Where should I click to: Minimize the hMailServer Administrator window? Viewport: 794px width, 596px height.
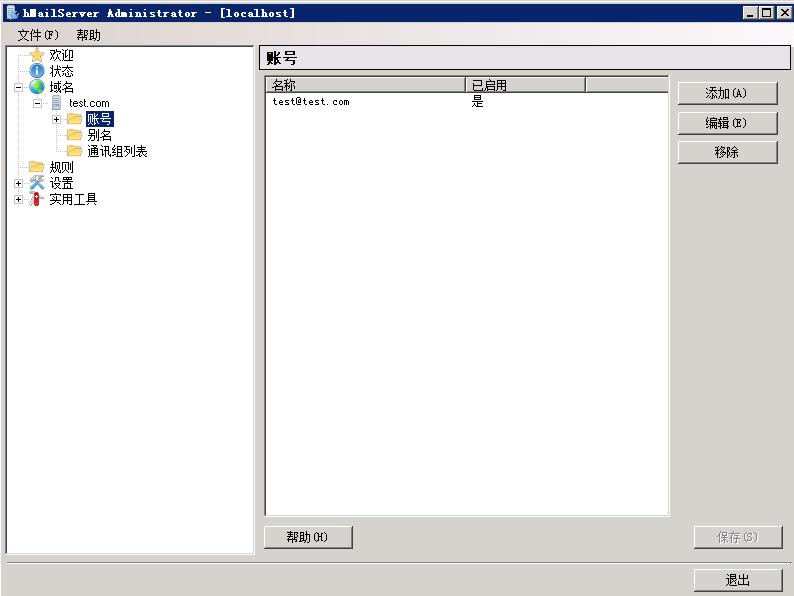(750, 13)
